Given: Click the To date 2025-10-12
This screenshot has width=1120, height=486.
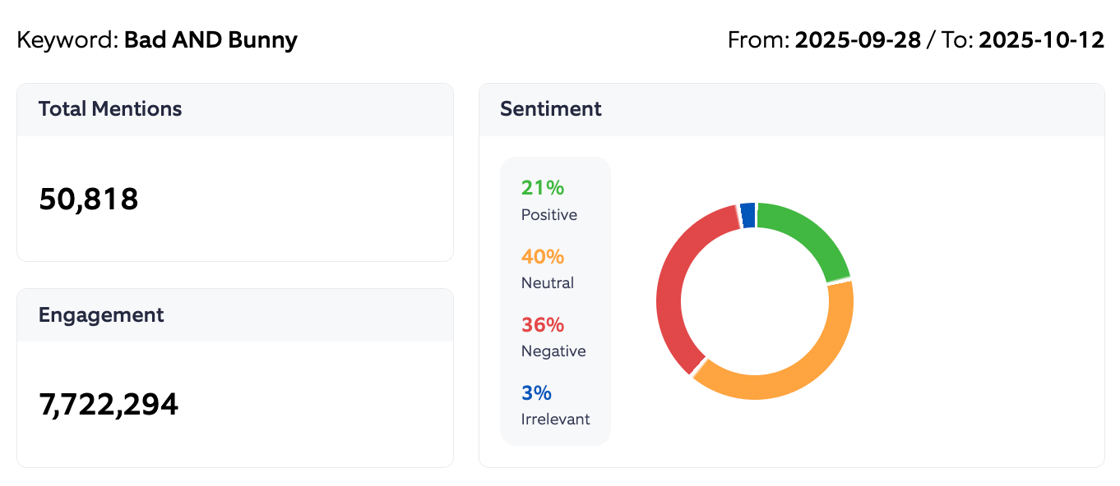Looking at the screenshot, I should coord(1041,41).
